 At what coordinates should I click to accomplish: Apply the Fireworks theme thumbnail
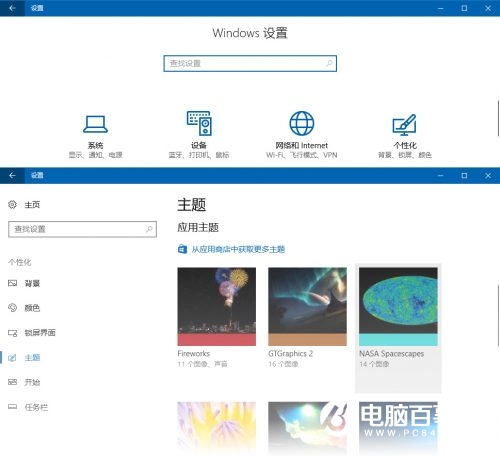click(x=217, y=306)
